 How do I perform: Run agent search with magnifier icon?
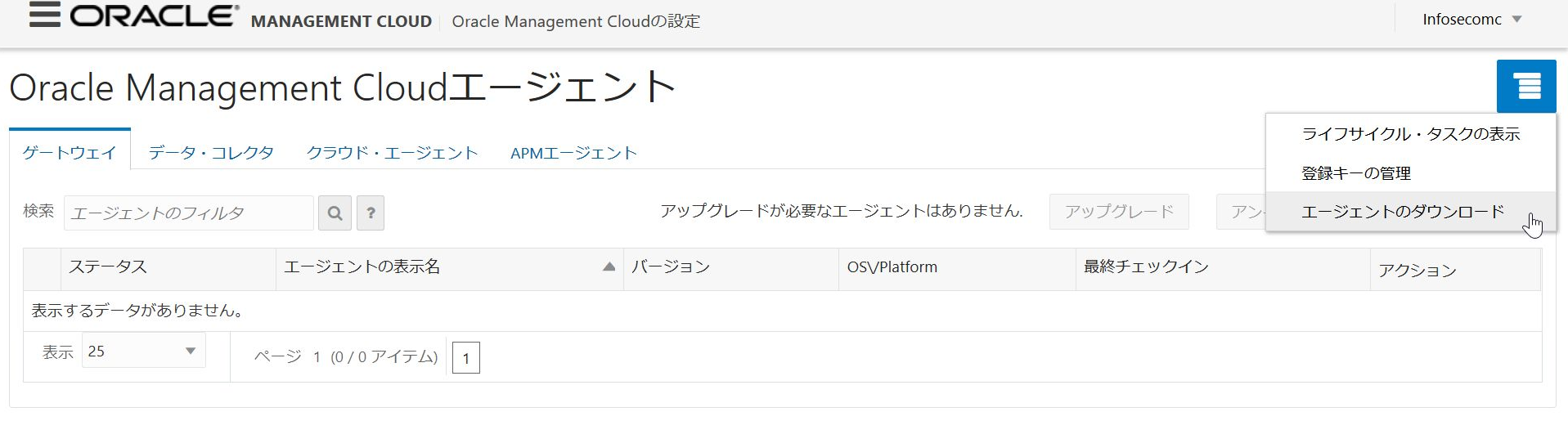click(x=335, y=213)
